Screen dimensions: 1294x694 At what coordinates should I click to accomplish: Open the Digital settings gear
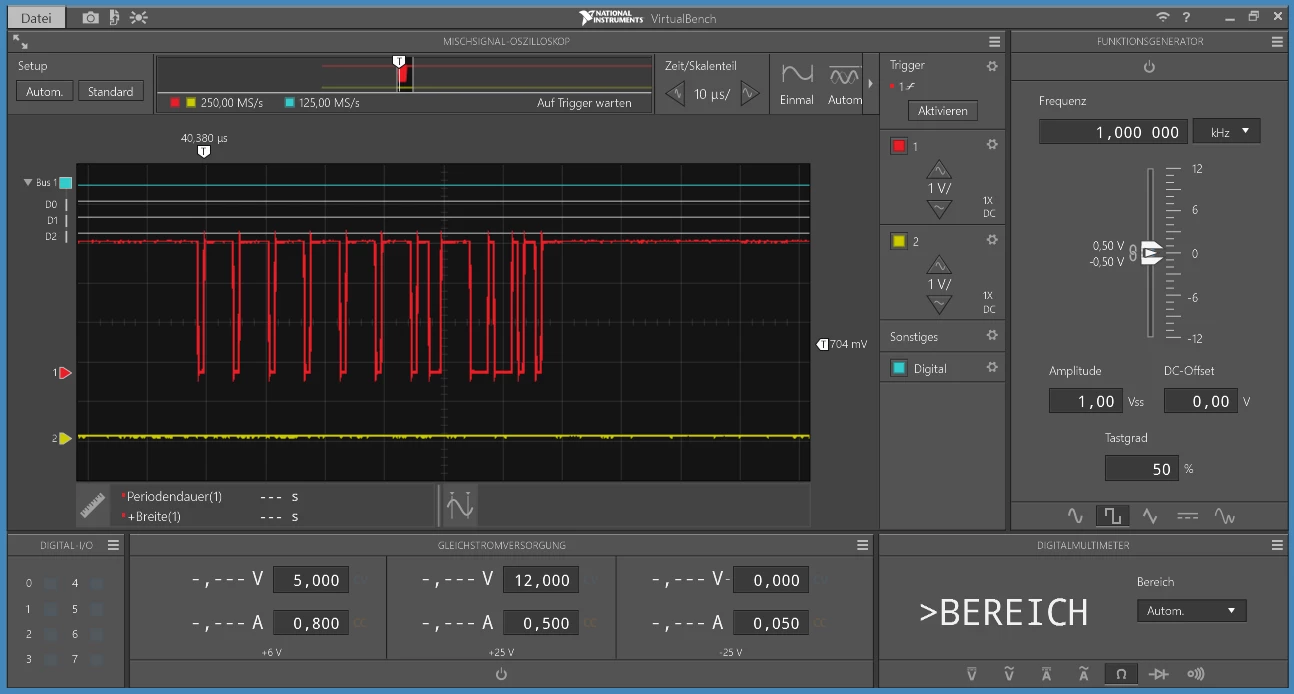[x=992, y=367]
